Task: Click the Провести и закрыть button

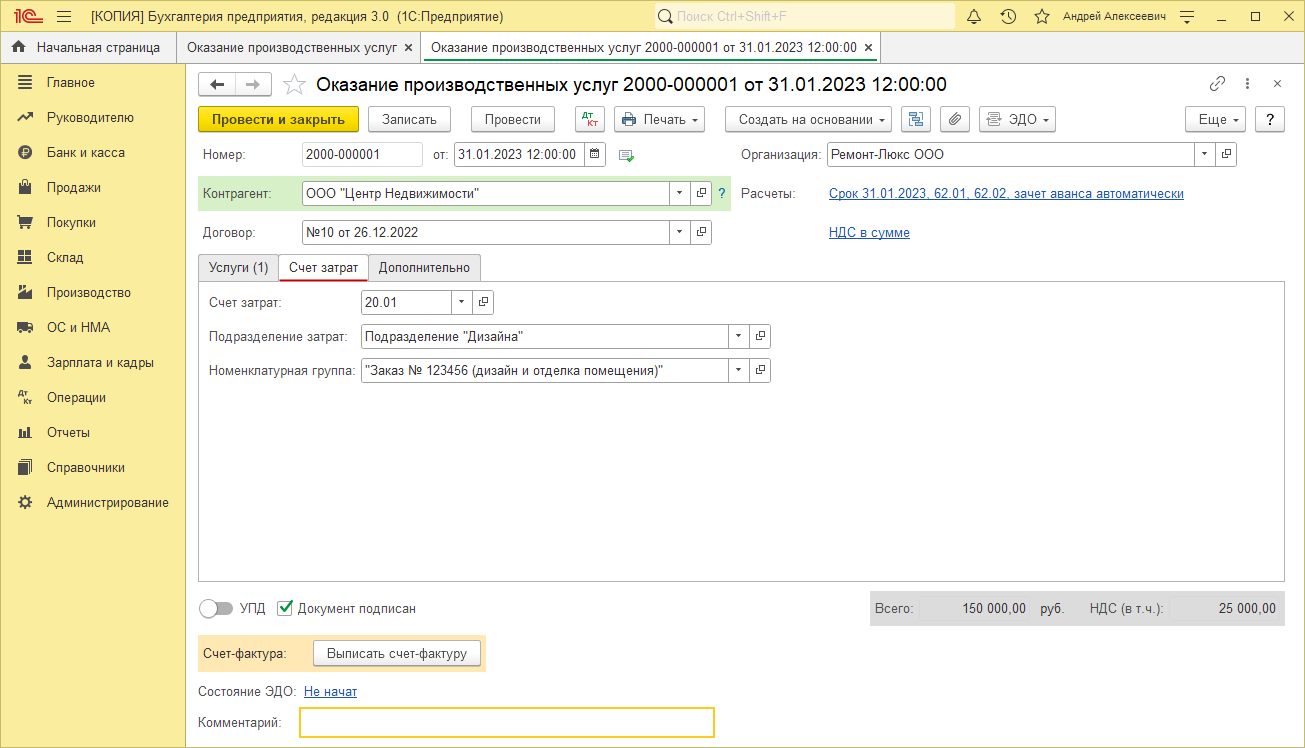Action: tap(278, 119)
